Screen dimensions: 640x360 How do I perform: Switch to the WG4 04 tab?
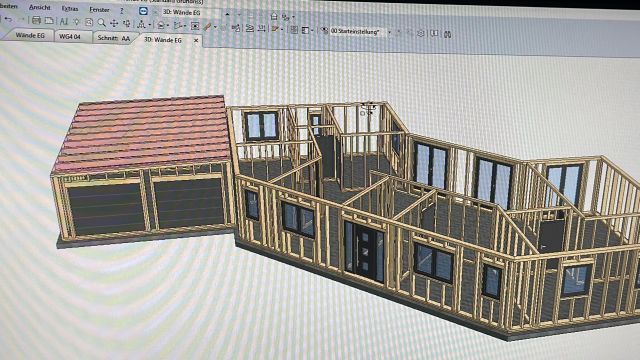(x=70, y=37)
